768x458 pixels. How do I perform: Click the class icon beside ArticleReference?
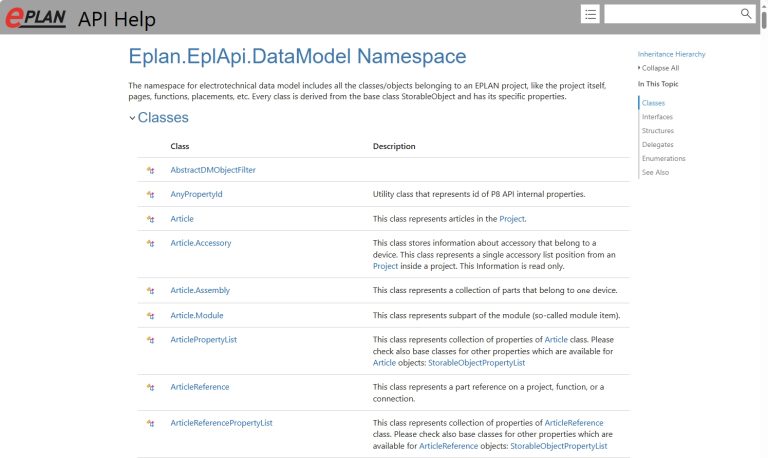click(x=150, y=387)
